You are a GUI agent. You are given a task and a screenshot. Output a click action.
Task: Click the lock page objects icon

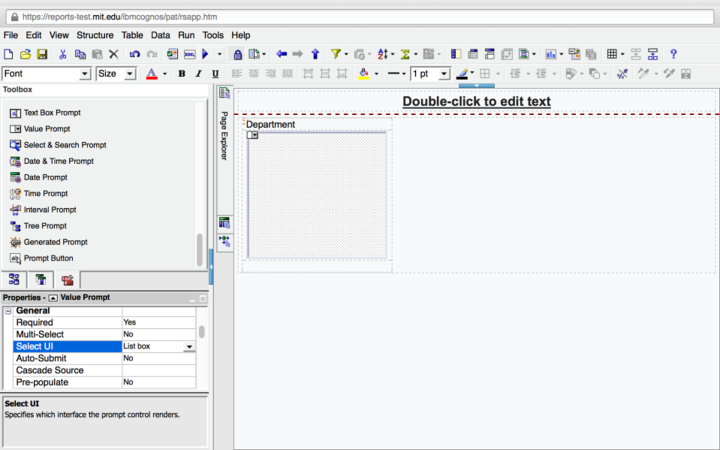point(238,54)
